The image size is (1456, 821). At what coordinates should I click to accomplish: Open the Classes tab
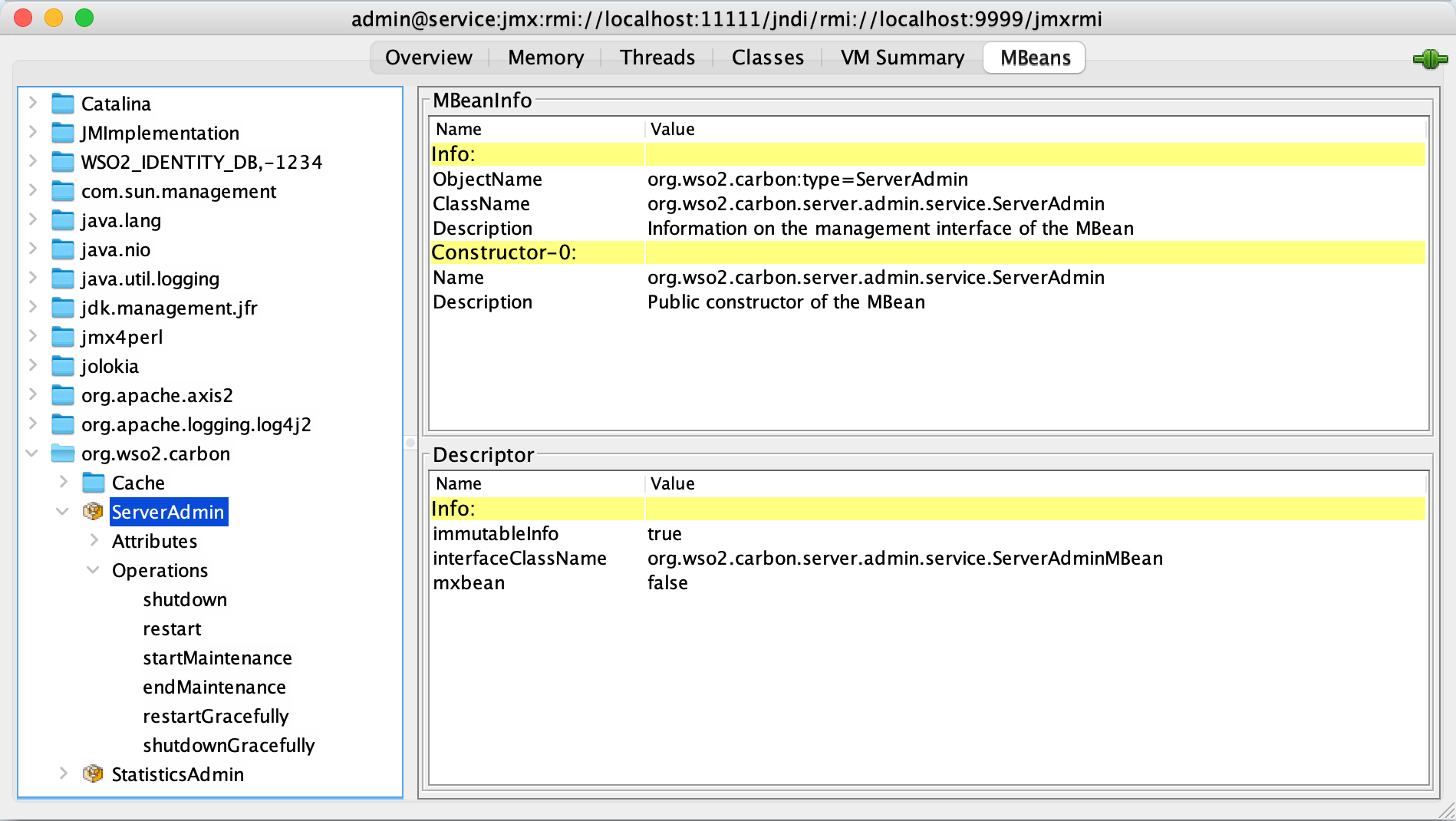[768, 58]
